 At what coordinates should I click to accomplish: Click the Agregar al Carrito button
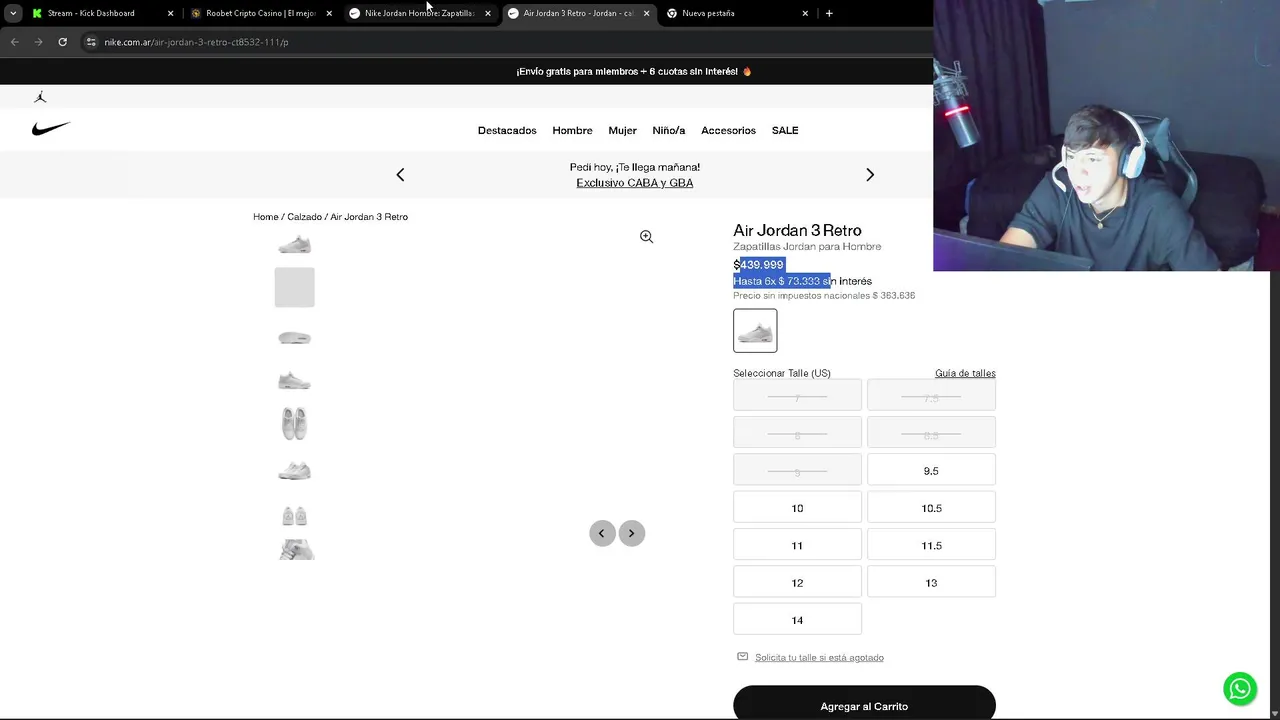pos(864,704)
